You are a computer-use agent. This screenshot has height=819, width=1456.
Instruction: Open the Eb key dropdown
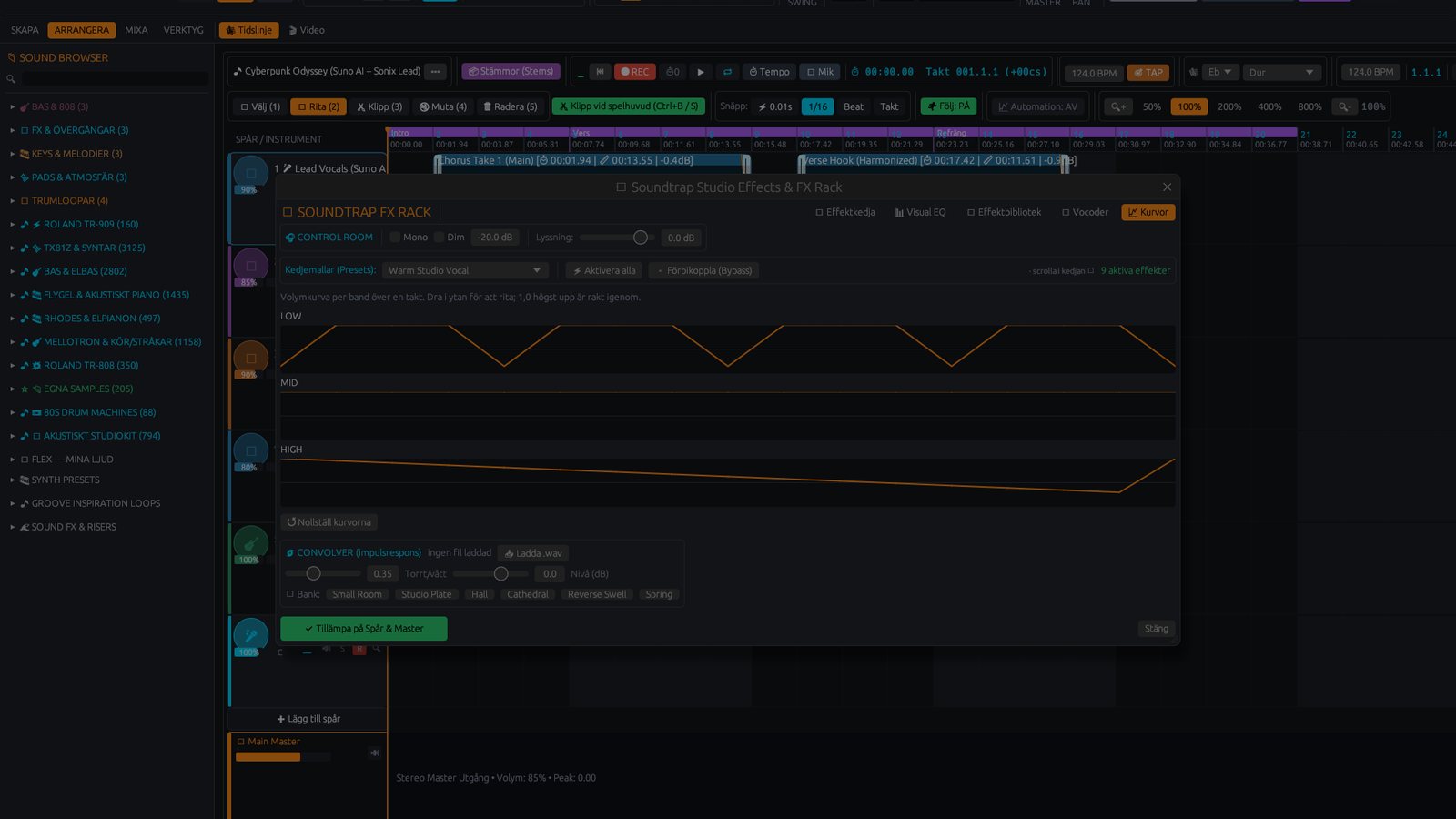coord(1220,72)
